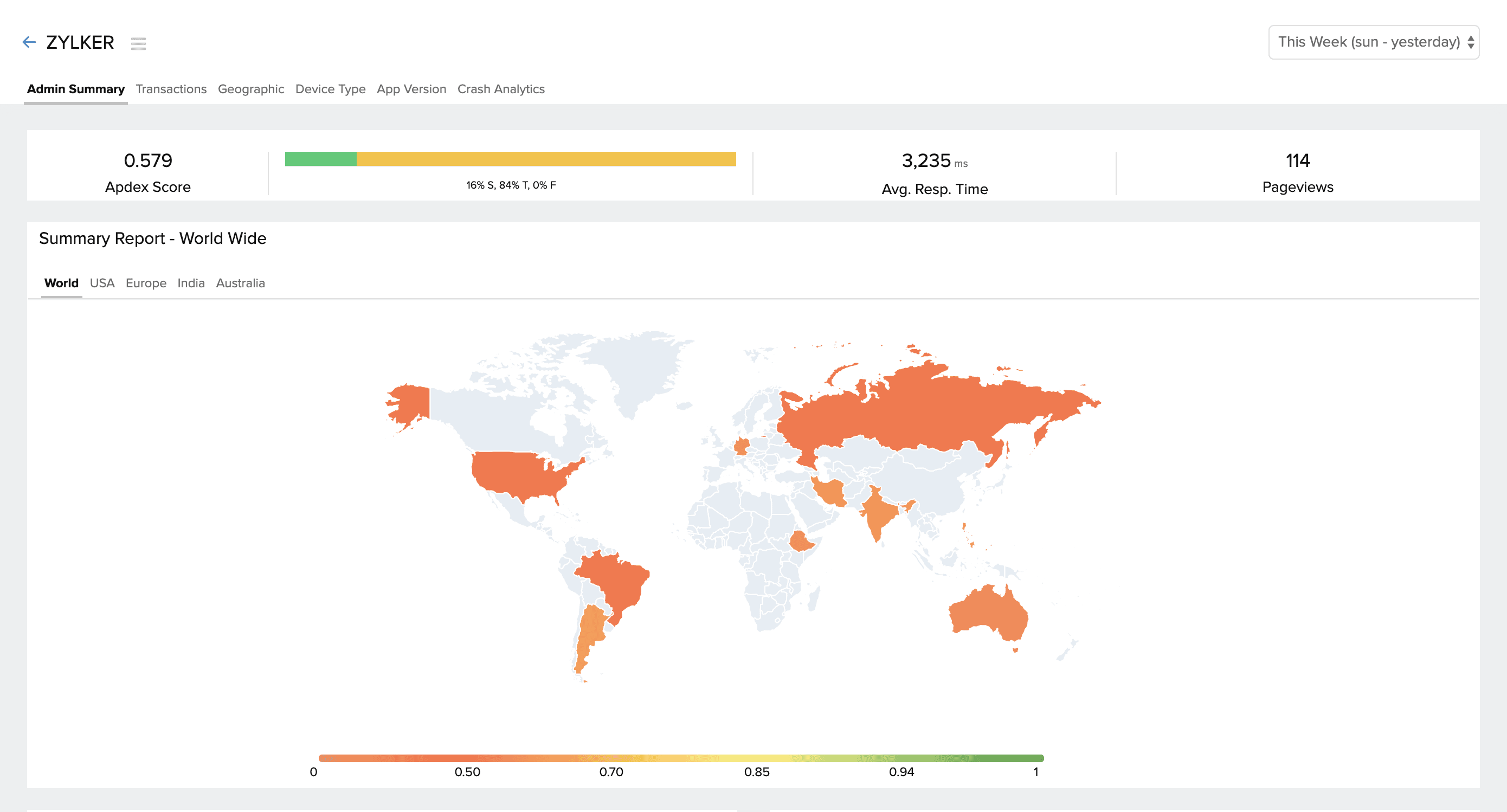Open the Geographic tab
This screenshot has width=1507, height=812.
(x=250, y=89)
